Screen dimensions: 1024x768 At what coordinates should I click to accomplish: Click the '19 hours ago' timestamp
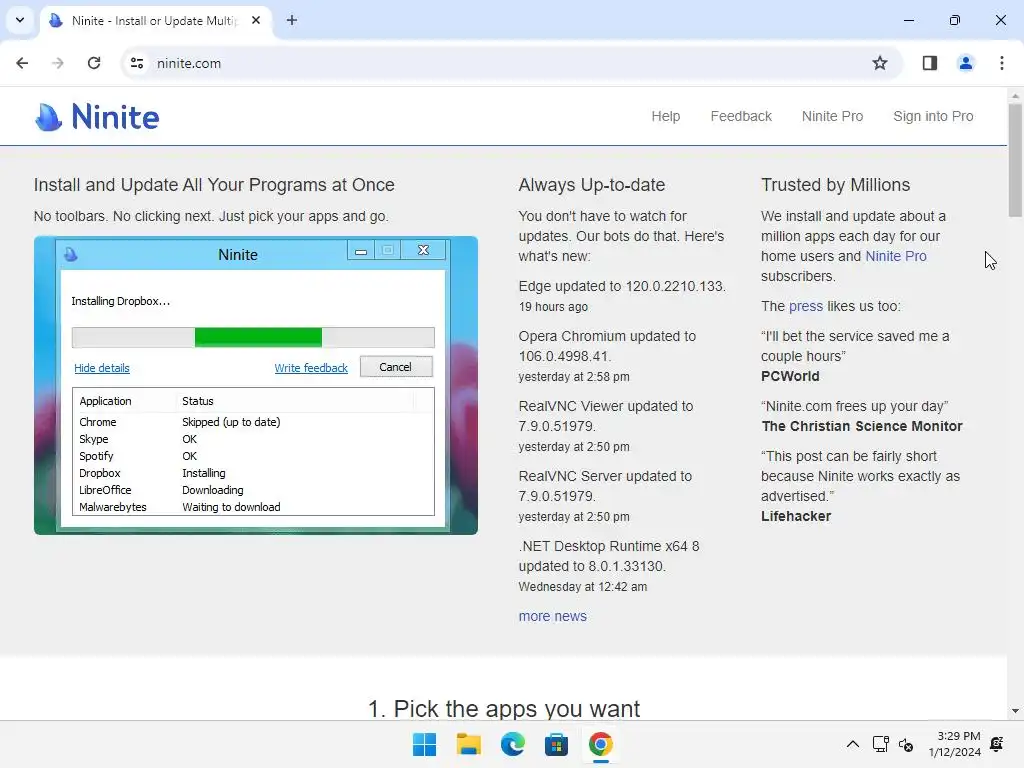pos(553,307)
